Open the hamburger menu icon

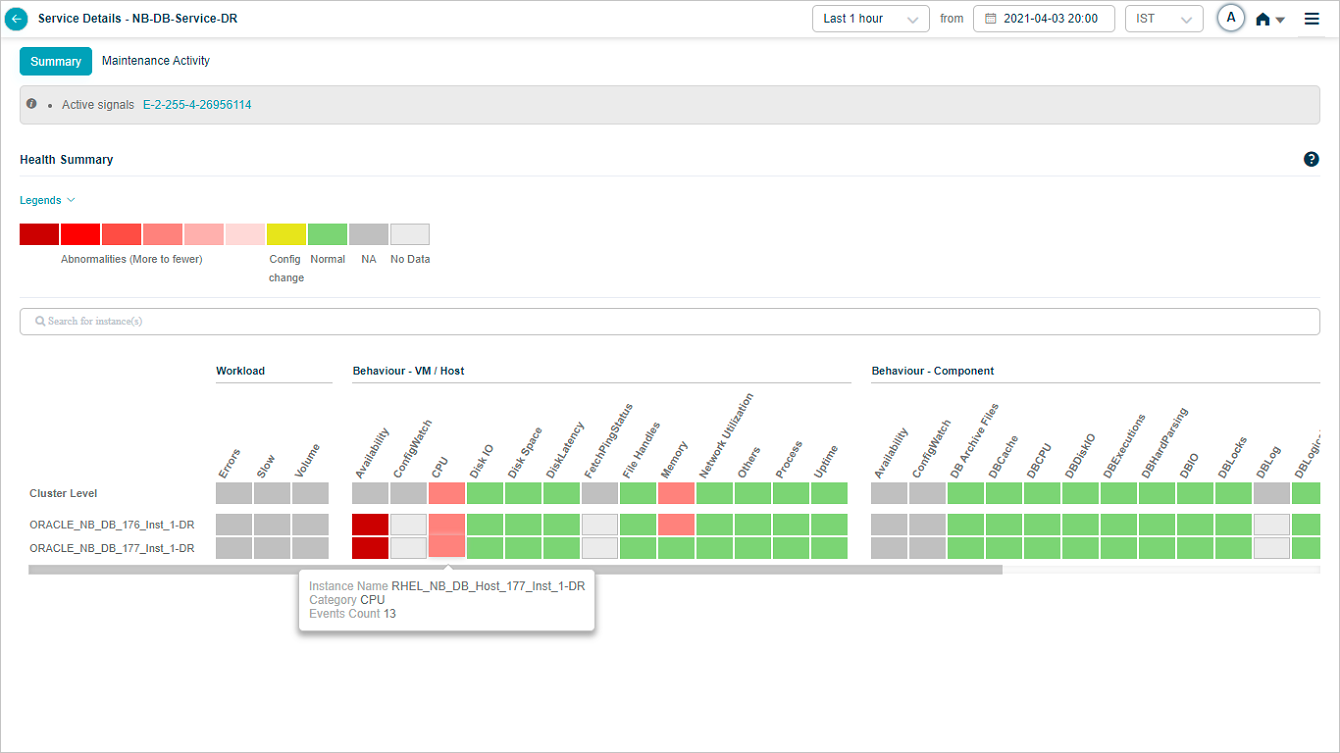1312,19
